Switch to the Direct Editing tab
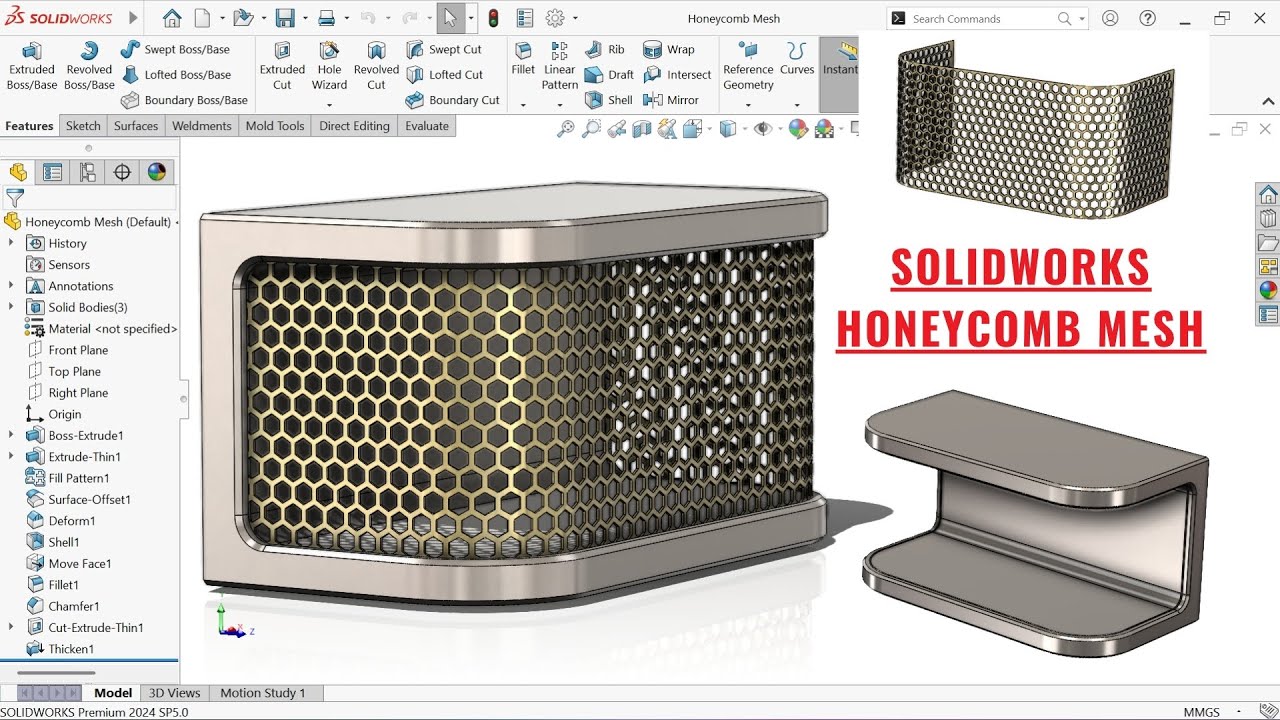The width and height of the screenshot is (1280, 720). pos(354,126)
